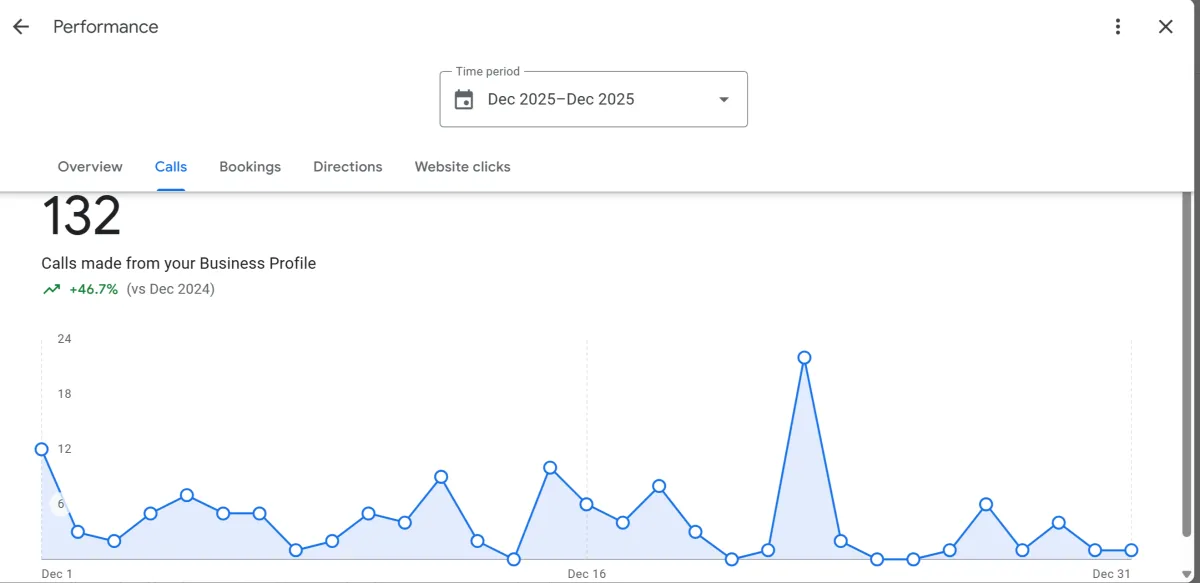This screenshot has height=583, width=1200.
Task: Expand the Time period dropdown arrow
Action: [x=724, y=99]
